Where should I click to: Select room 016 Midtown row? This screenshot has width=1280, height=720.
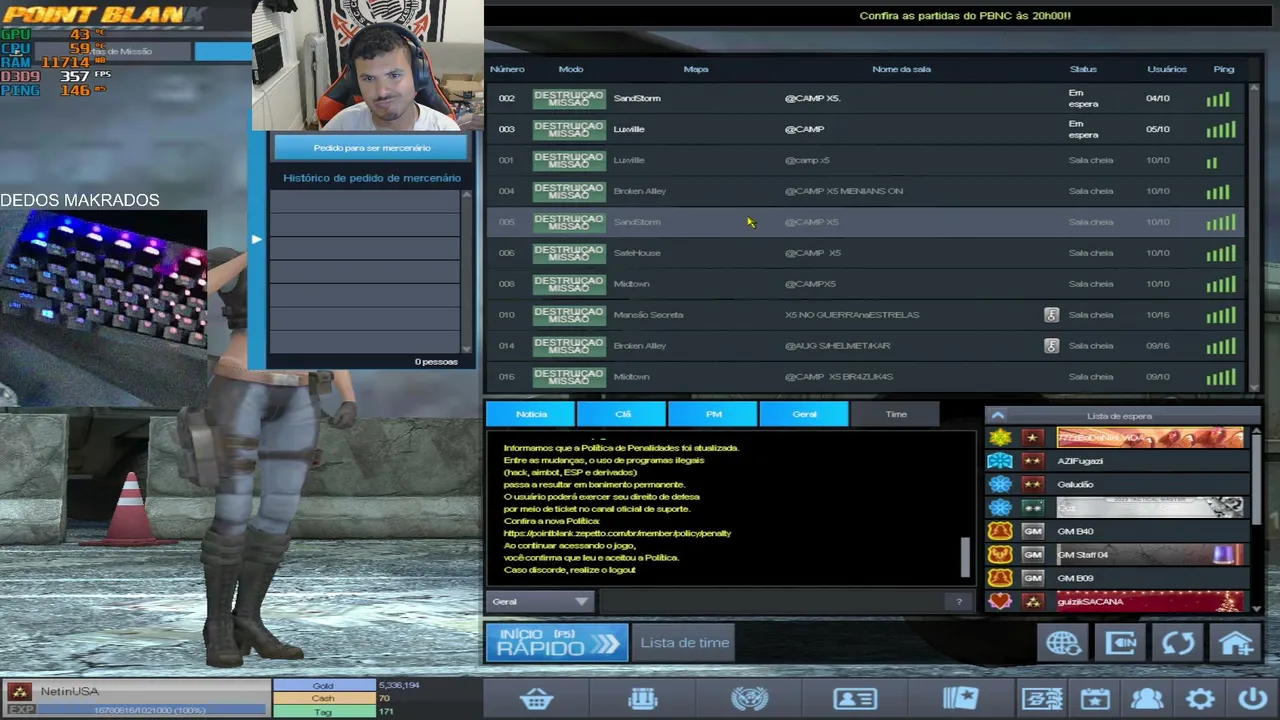coord(866,377)
